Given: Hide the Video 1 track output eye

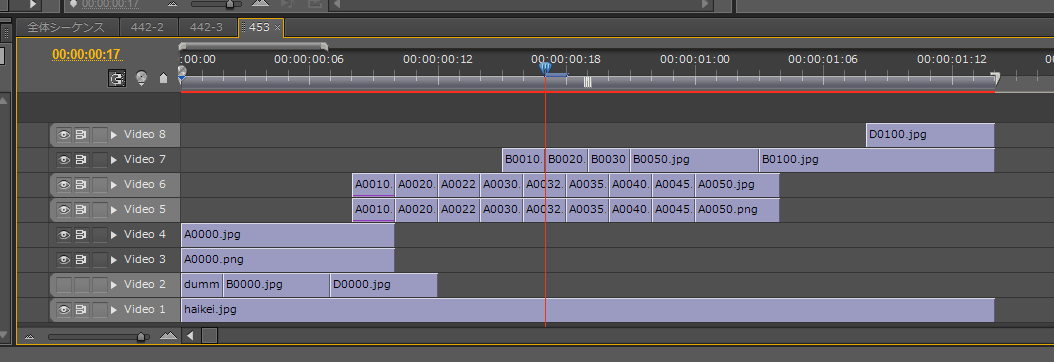Looking at the screenshot, I should point(64,310).
